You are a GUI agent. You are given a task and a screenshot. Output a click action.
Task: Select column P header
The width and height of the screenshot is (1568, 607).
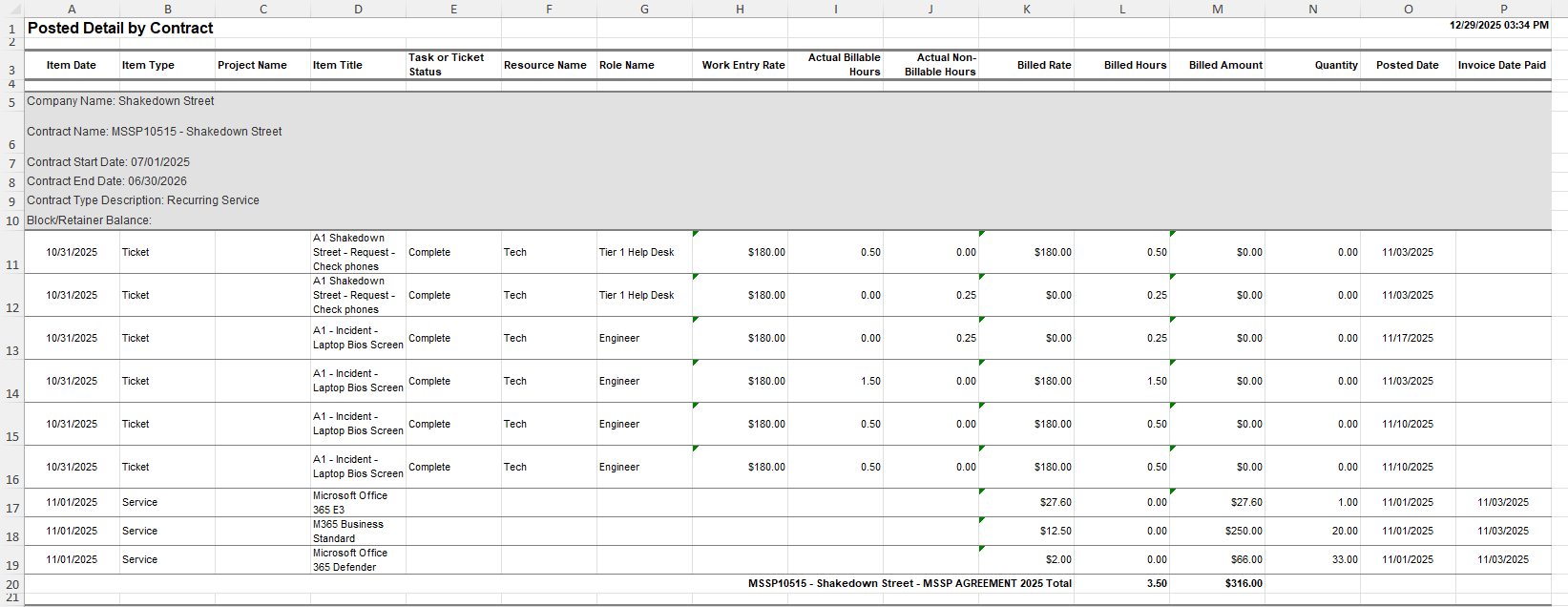tap(1503, 9)
